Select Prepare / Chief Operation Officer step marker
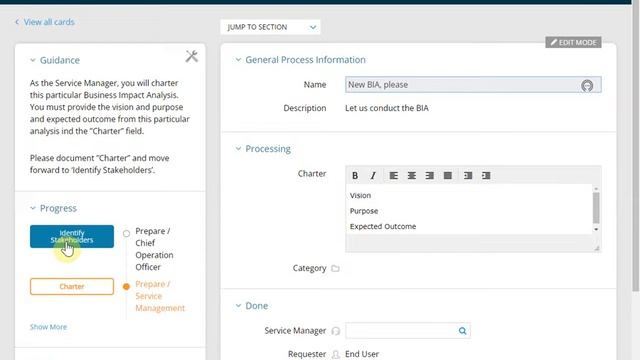Viewport: 640px width, 360px height. [127, 233]
